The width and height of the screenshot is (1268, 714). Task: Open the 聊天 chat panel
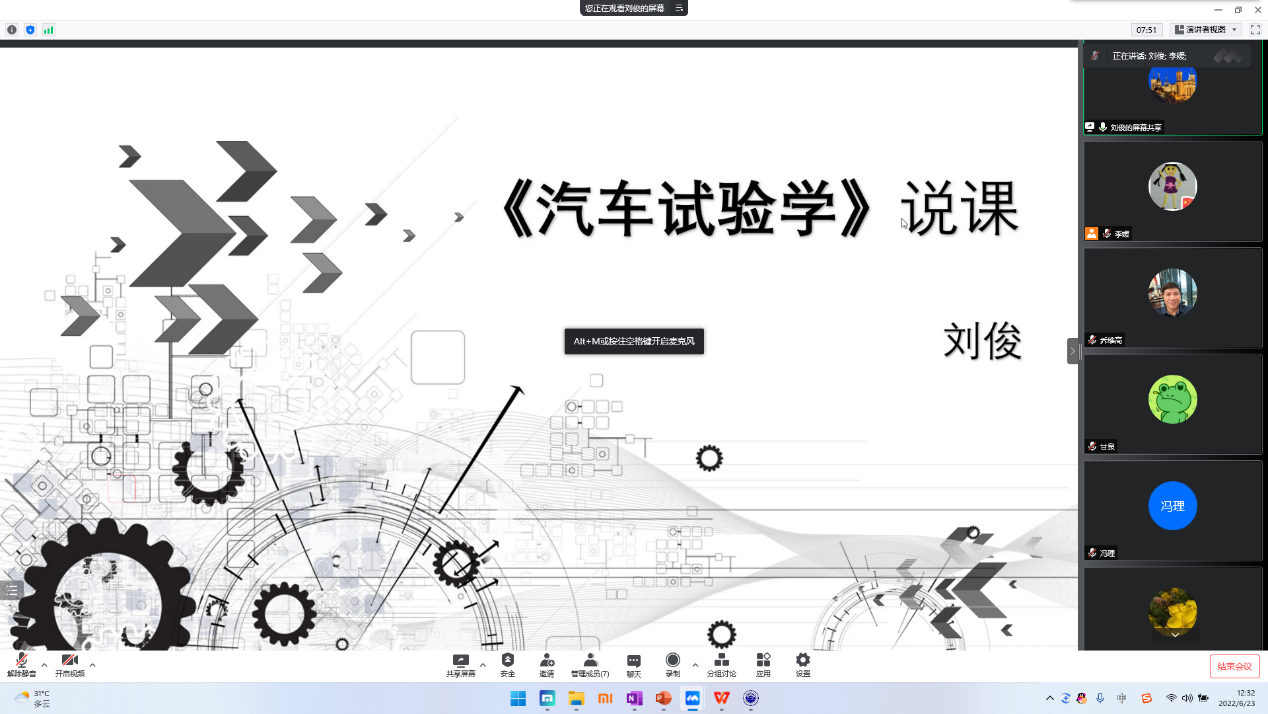click(633, 663)
